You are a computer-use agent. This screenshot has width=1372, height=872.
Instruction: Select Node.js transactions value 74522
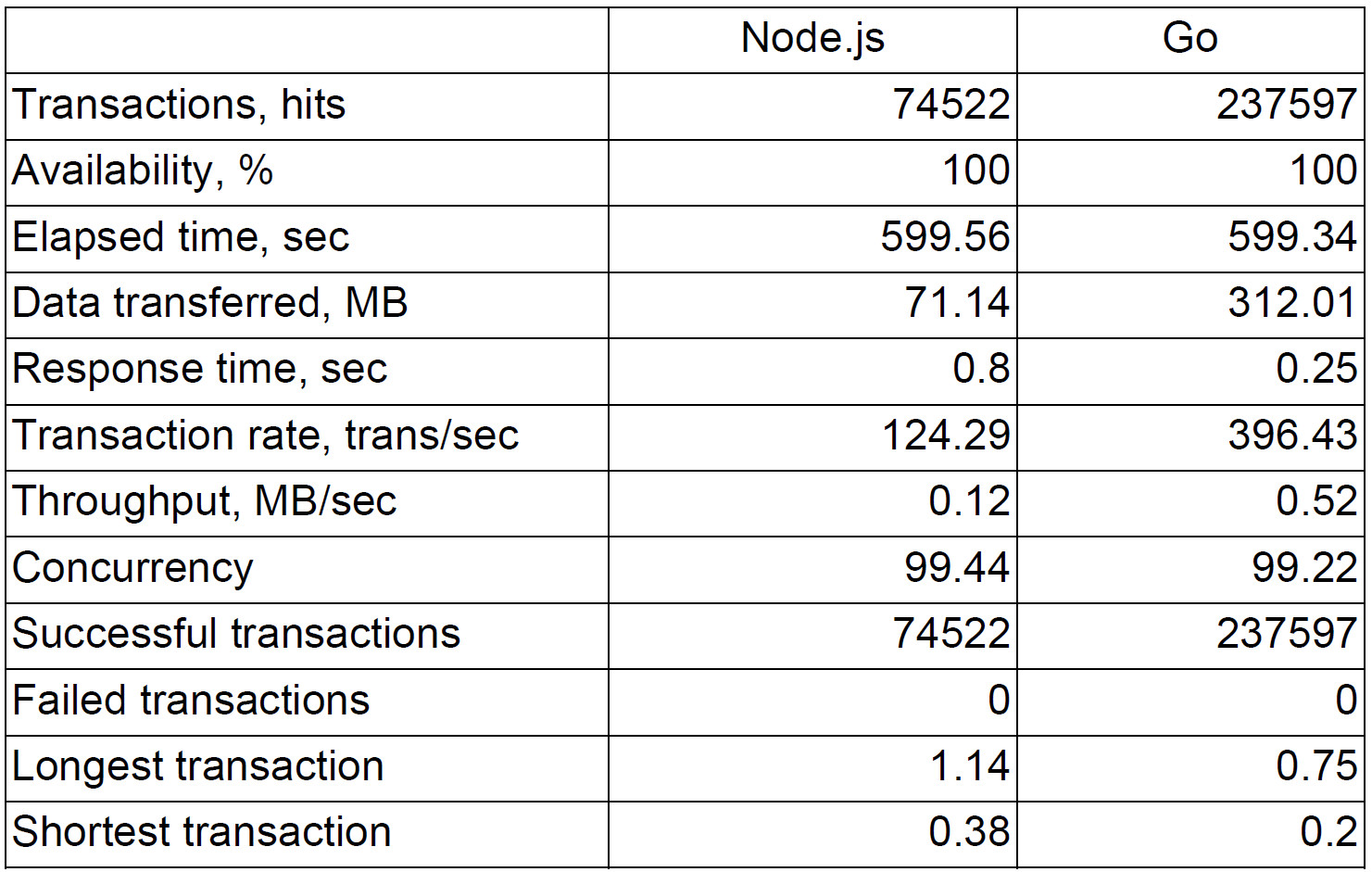950,105
